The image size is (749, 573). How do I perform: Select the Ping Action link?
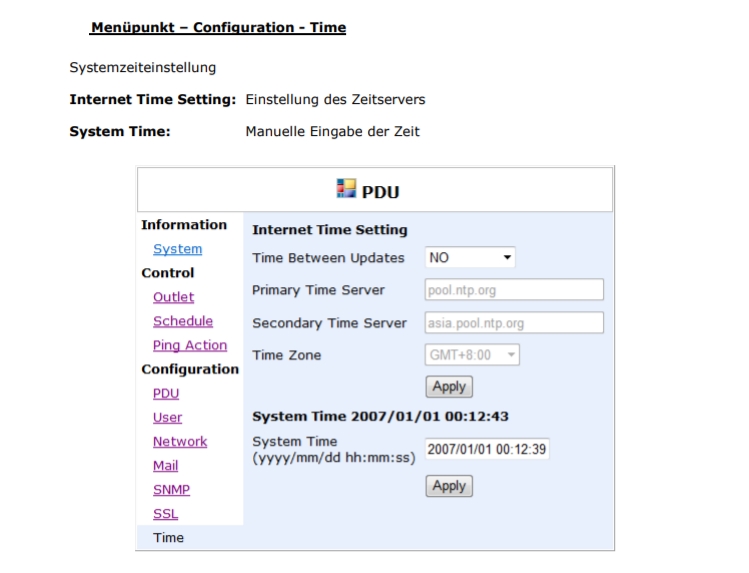pos(190,345)
